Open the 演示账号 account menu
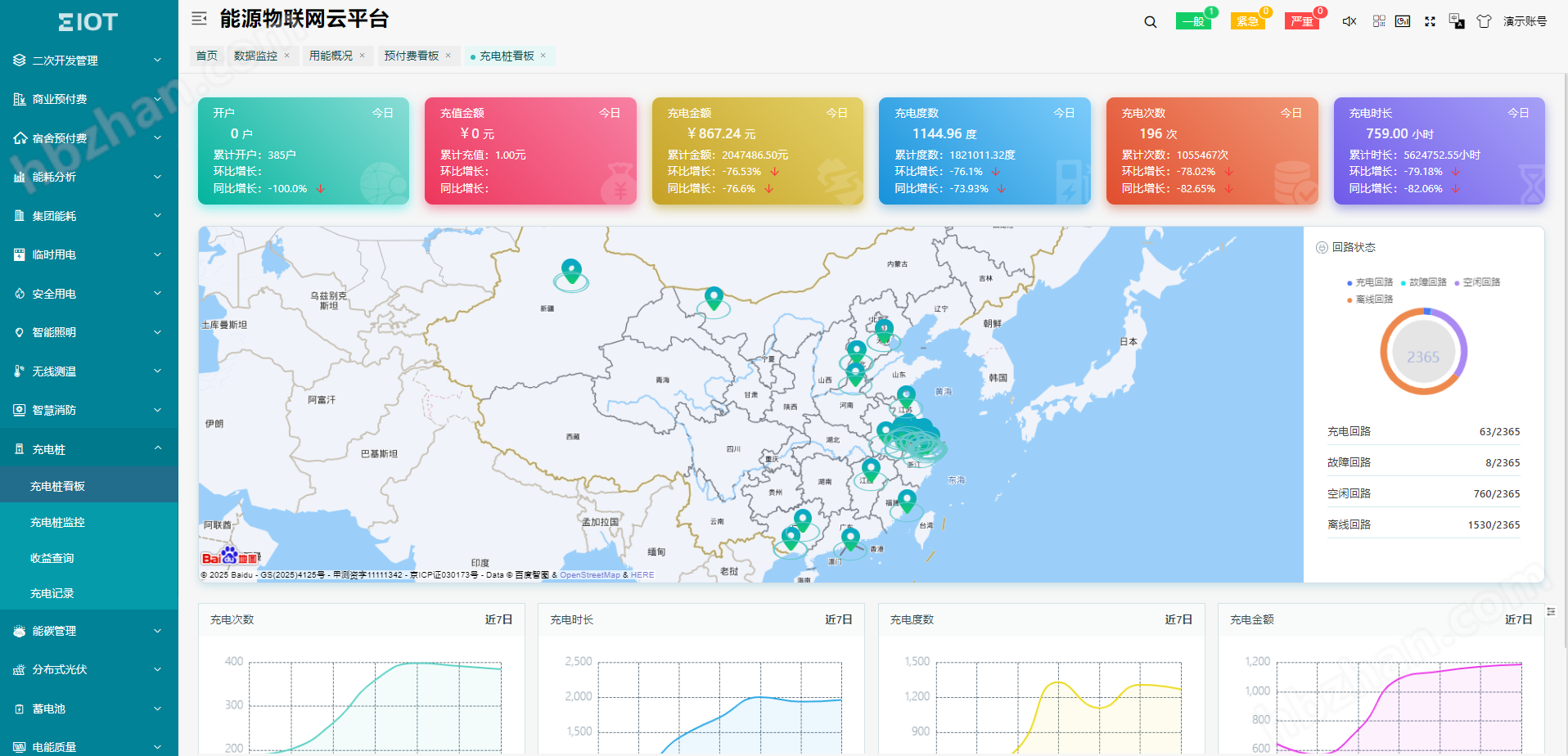The width and height of the screenshot is (1568, 756). pos(1525,21)
